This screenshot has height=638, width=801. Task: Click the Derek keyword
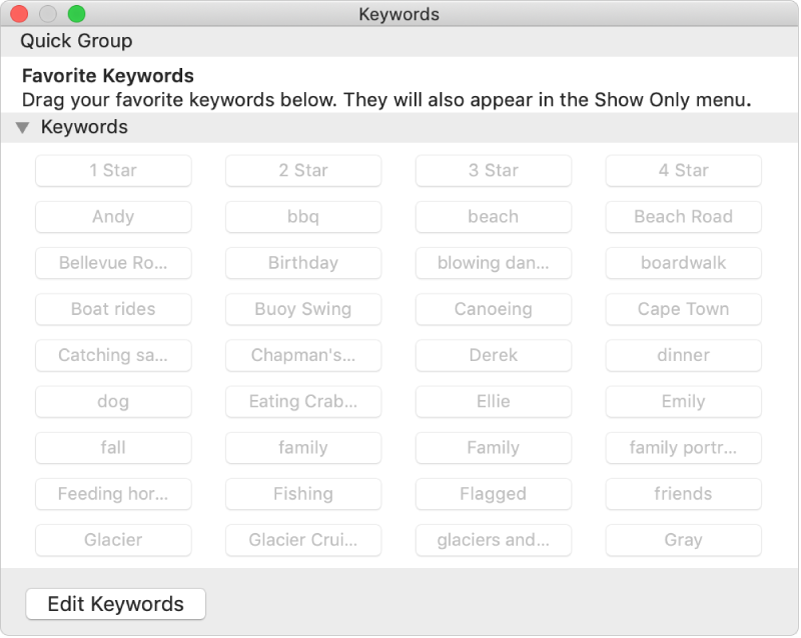(x=493, y=355)
